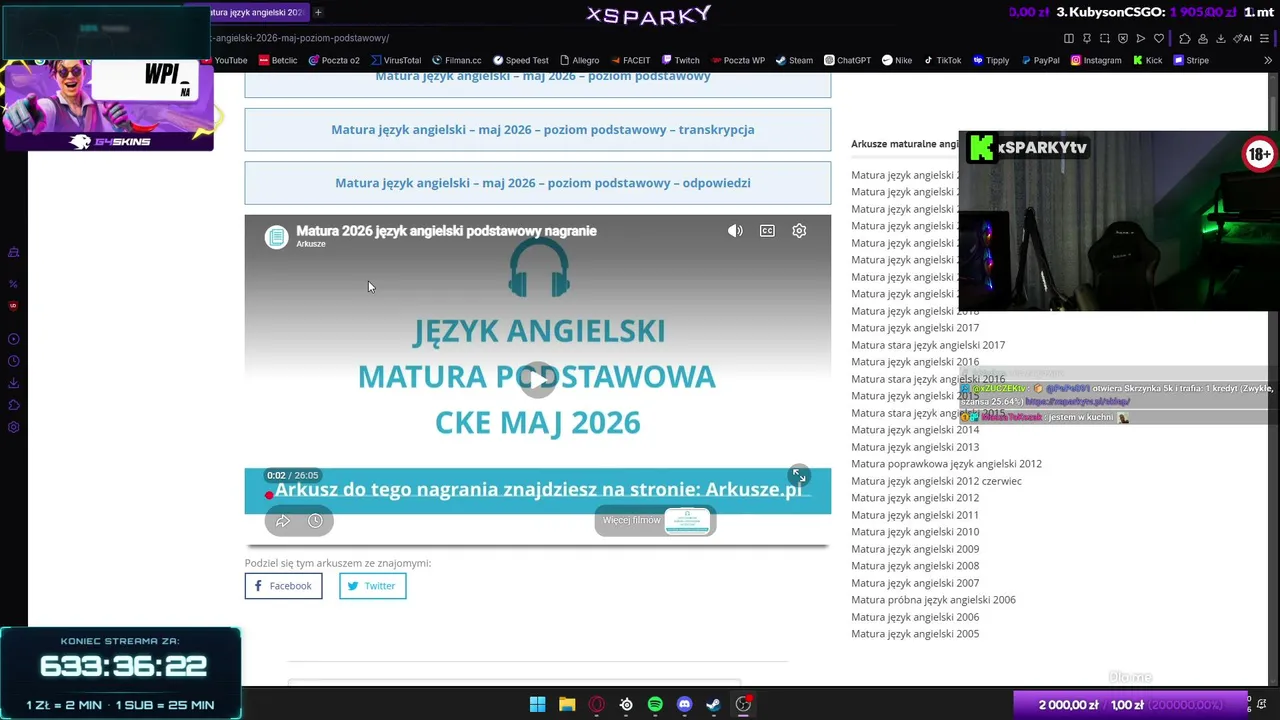Open Matura język angielski 2012 czerwiec link
The width and height of the screenshot is (1280, 720).
pyautogui.click(x=936, y=481)
